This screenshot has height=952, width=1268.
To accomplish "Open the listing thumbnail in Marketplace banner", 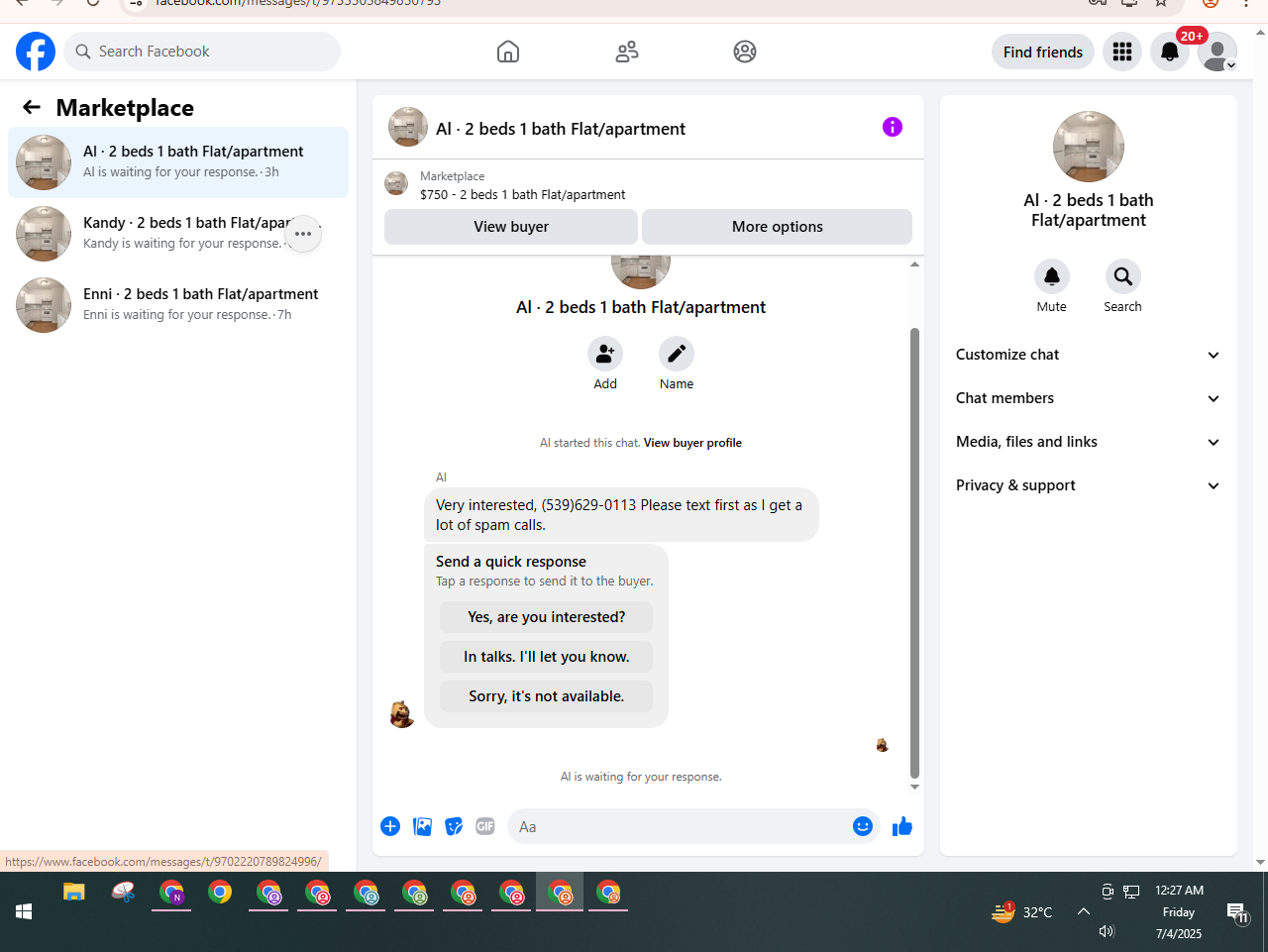I will point(396,184).
